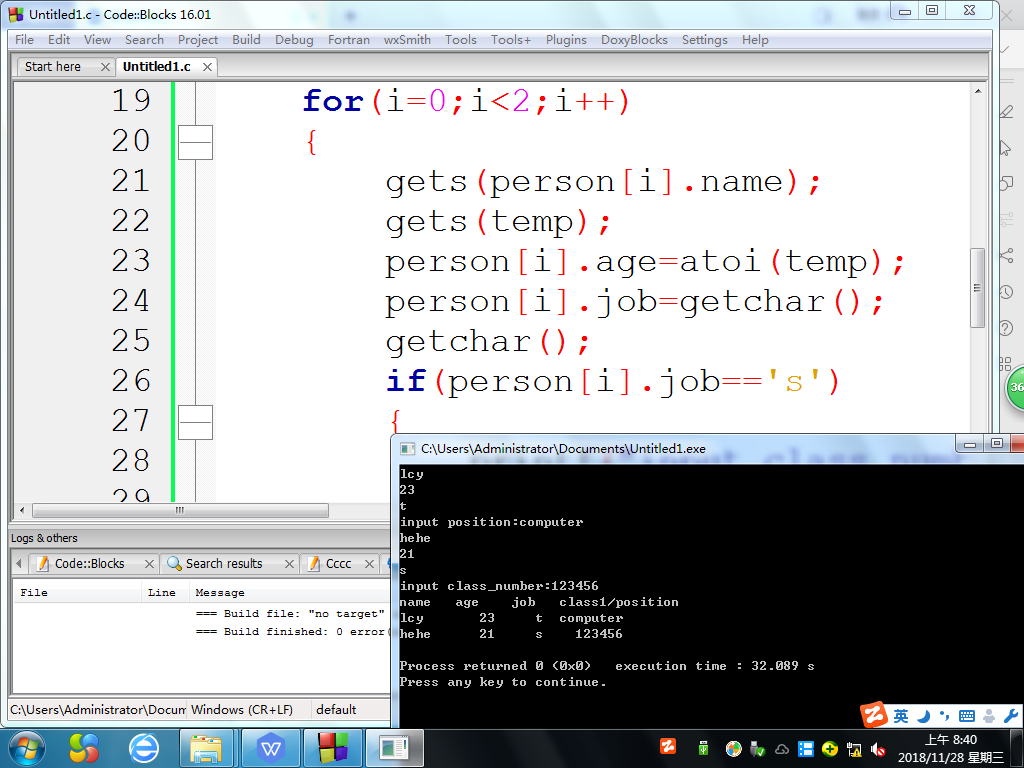Click the cursor icon in background window sidebar

(x=1006, y=148)
